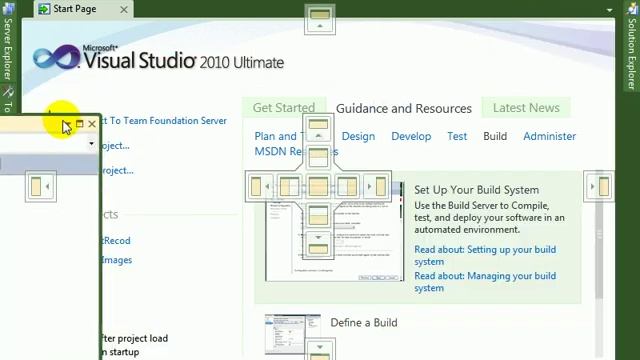640x360 pixels.
Task: Select the Build guidance category
Action: [495, 136]
